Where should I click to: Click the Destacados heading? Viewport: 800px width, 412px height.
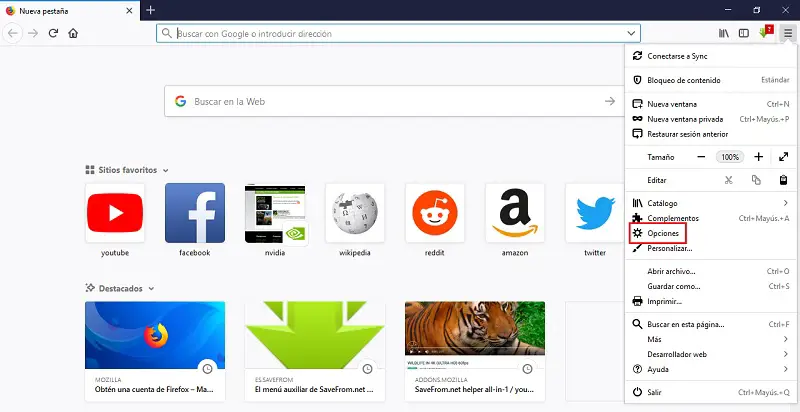[120, 289]
